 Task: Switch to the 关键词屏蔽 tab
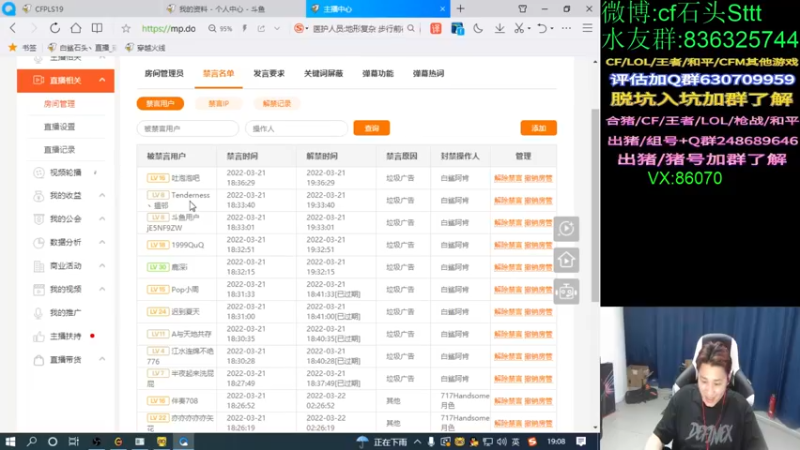click(x=323, y=73)
